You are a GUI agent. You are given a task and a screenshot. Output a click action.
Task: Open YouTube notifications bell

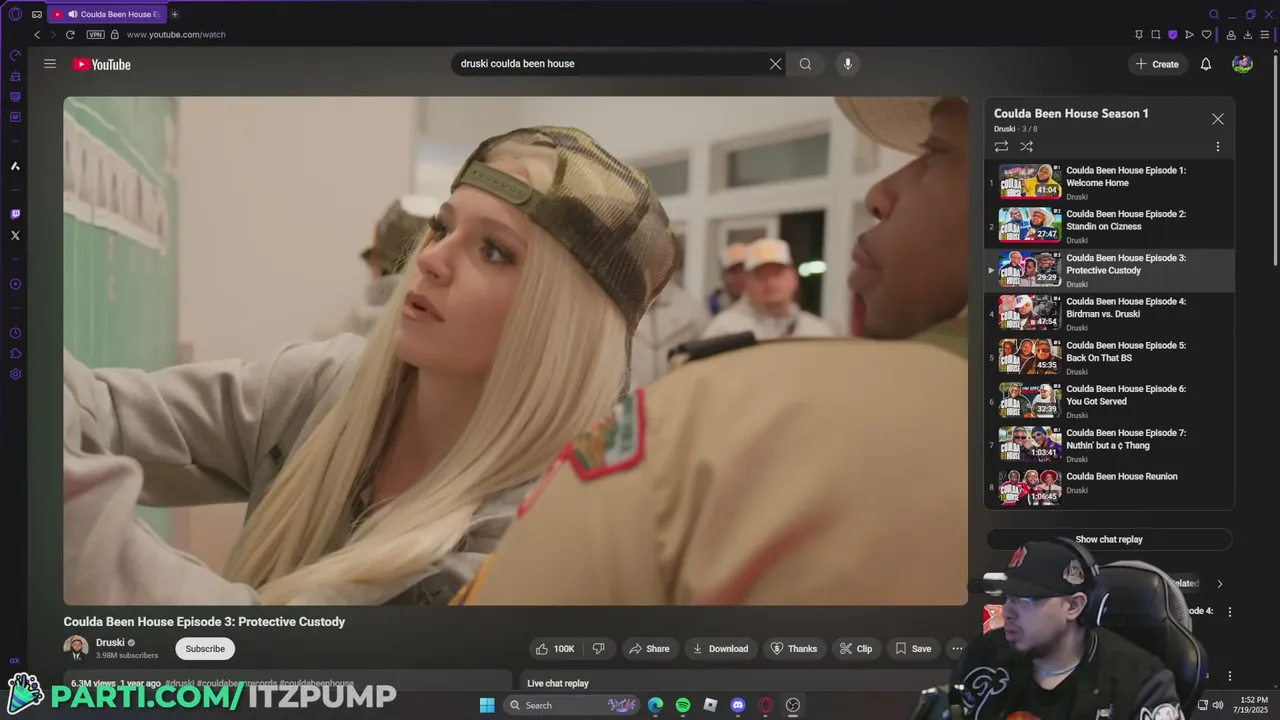point(1206,64)
